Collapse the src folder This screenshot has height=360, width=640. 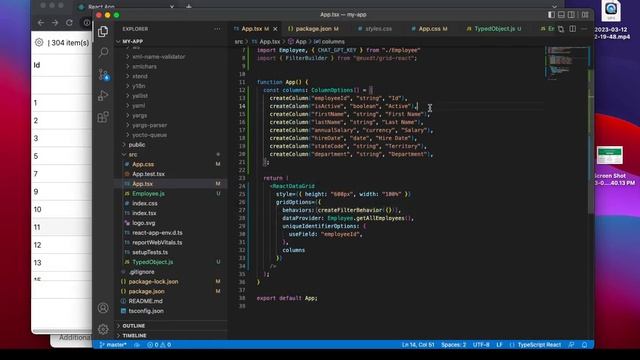(x=133, y=155)
